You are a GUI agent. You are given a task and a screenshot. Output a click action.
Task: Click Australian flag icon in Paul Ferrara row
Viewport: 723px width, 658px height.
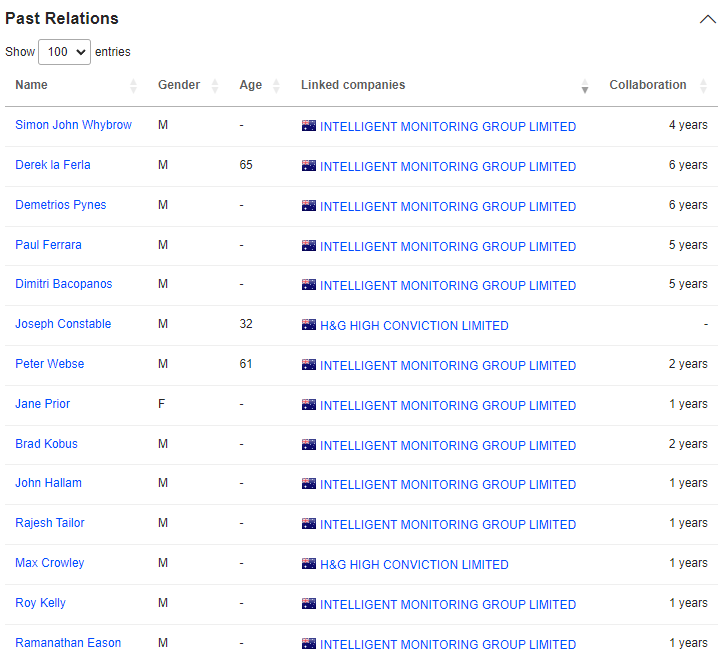point(309,245)
